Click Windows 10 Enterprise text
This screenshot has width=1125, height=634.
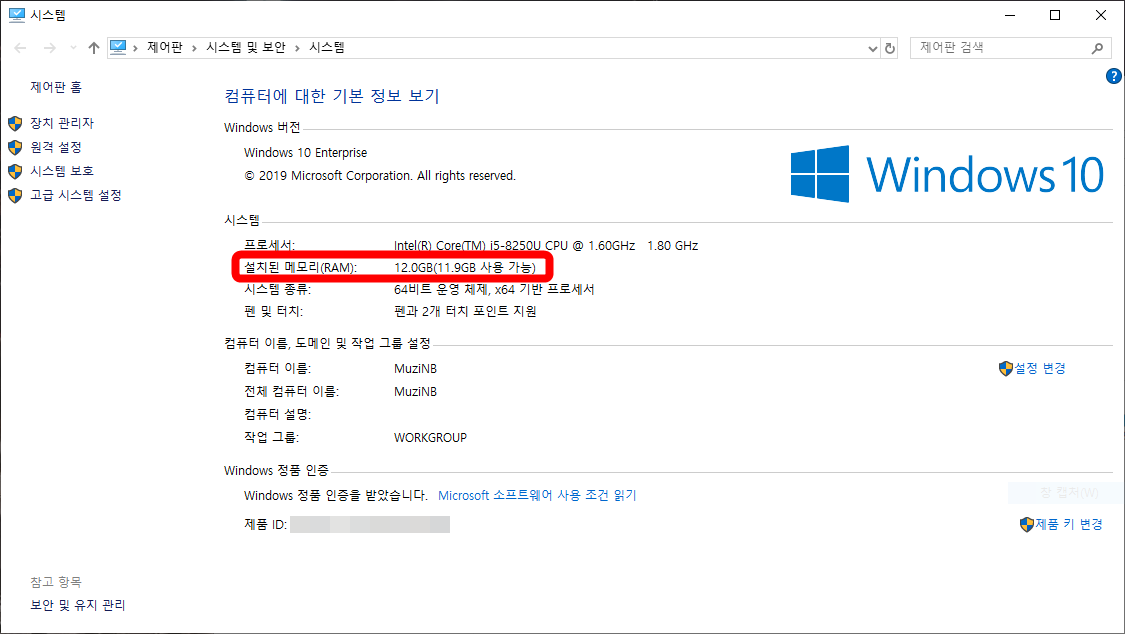click(x=306, y=153)
